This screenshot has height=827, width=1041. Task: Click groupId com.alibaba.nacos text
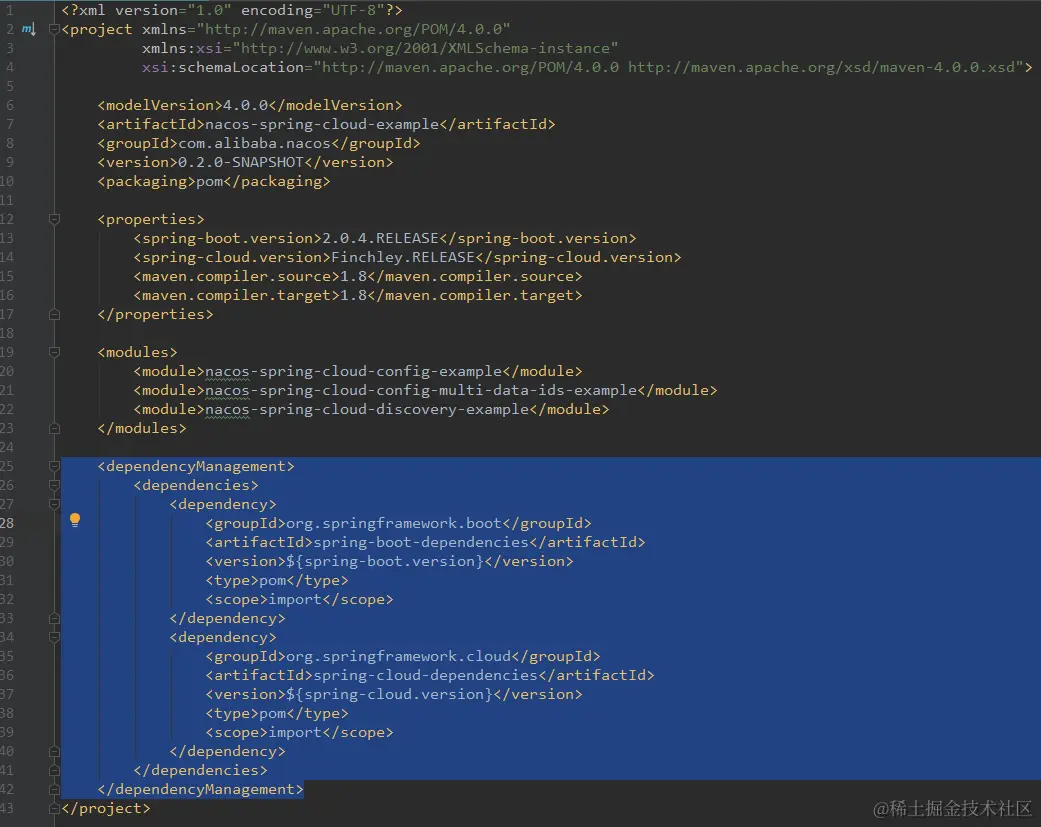pyautogui.click(x=254, y=143)
